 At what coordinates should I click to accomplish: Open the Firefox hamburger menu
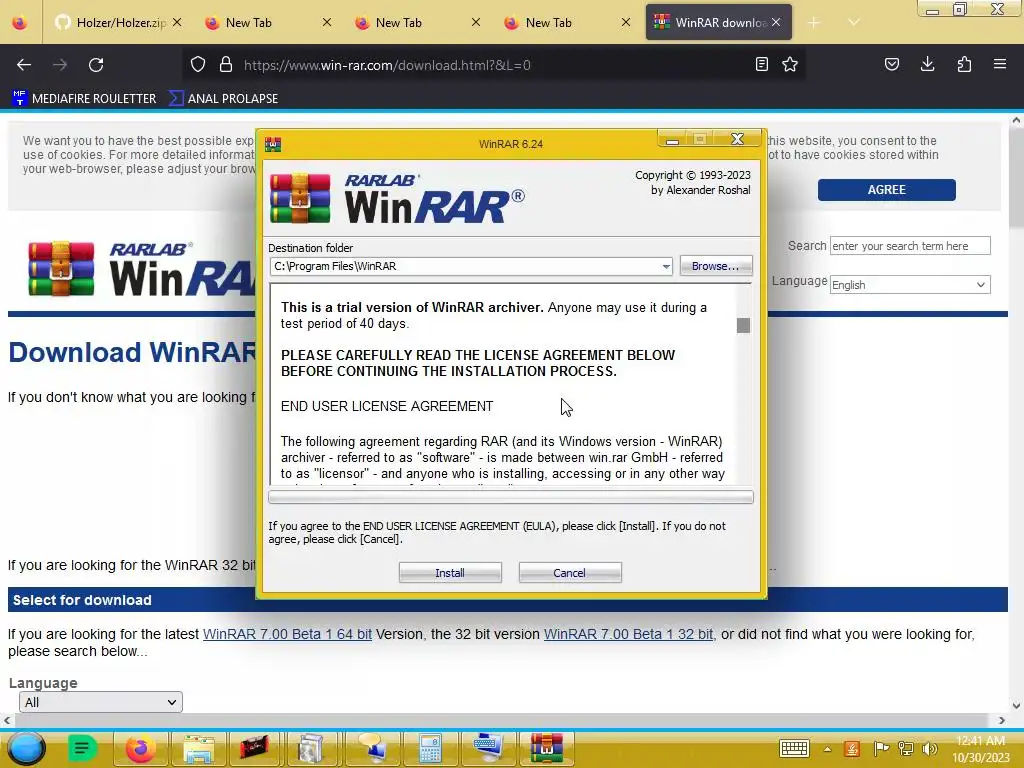[1000, 65]
